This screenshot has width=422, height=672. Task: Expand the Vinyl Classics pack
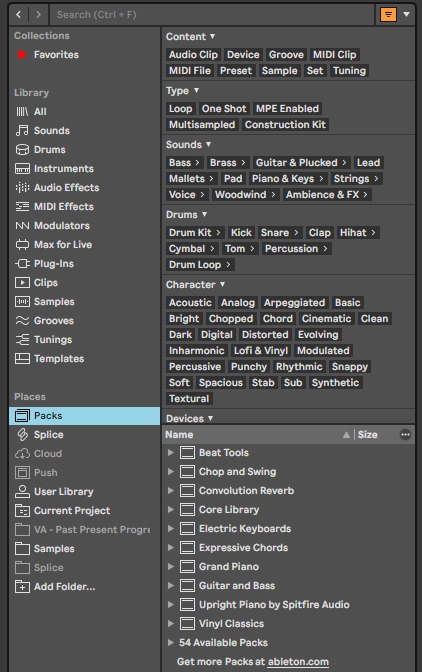(x=171, y=624)
